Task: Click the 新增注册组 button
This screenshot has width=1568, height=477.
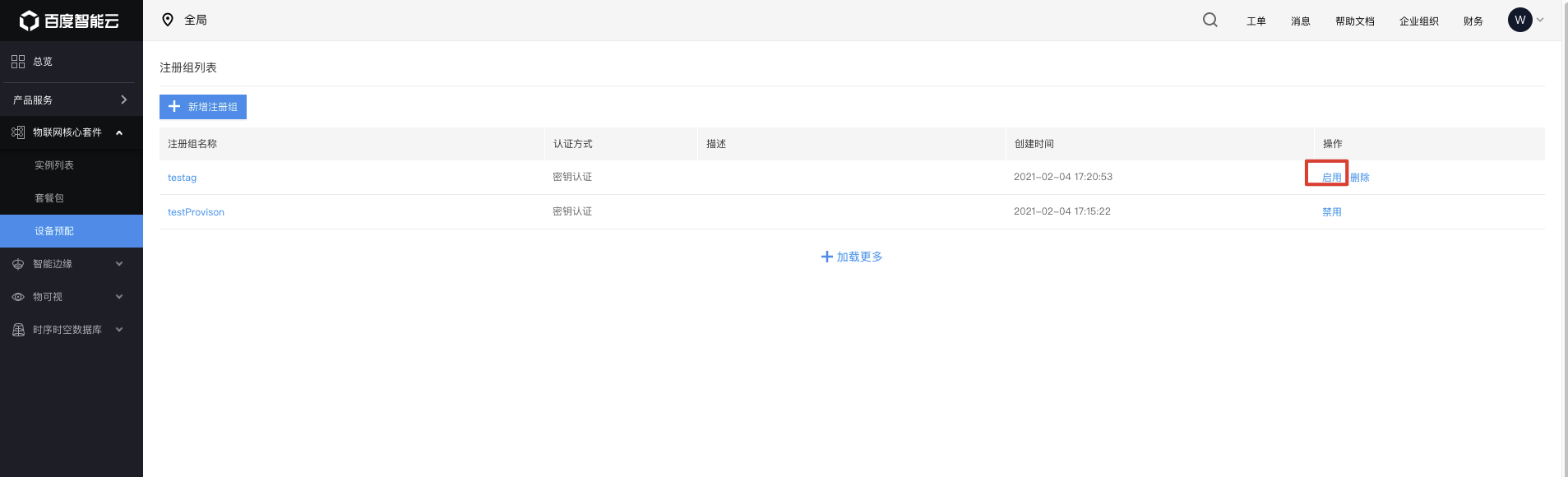Action: click(203, 107)
